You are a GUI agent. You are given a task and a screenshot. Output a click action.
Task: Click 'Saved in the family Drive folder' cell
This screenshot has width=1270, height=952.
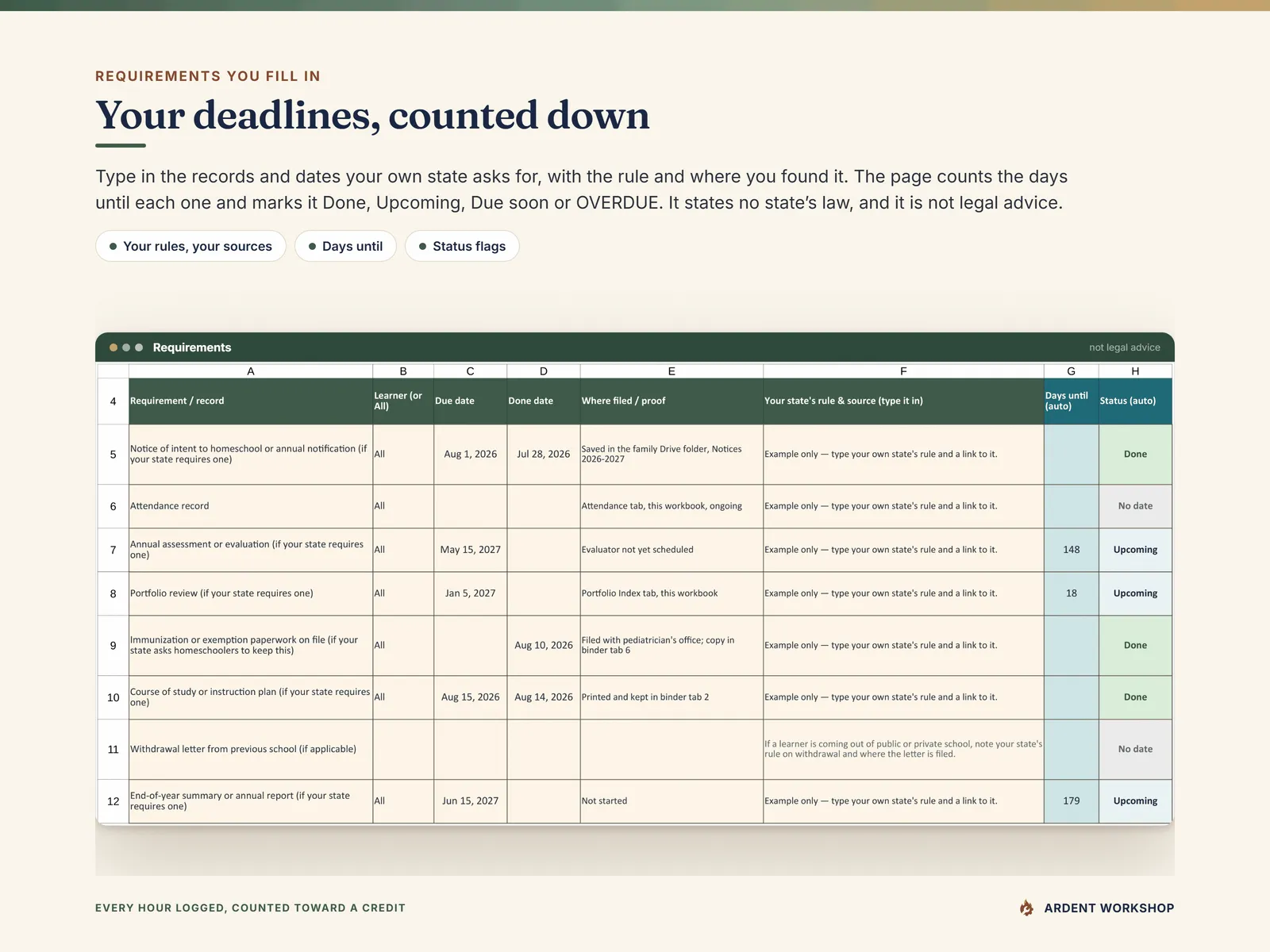point(672,455)
